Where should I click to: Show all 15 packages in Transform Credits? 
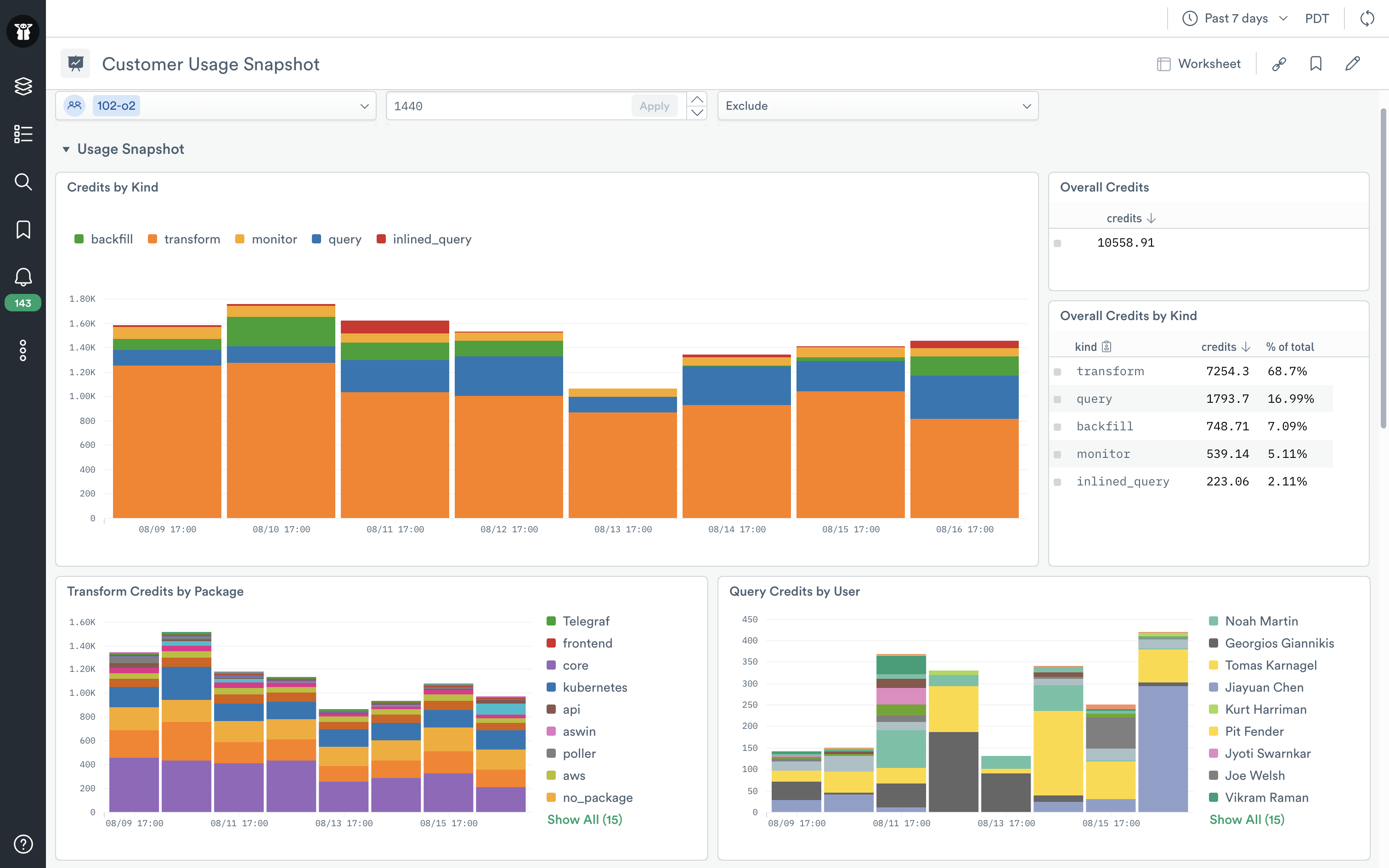tap(584, 819)
